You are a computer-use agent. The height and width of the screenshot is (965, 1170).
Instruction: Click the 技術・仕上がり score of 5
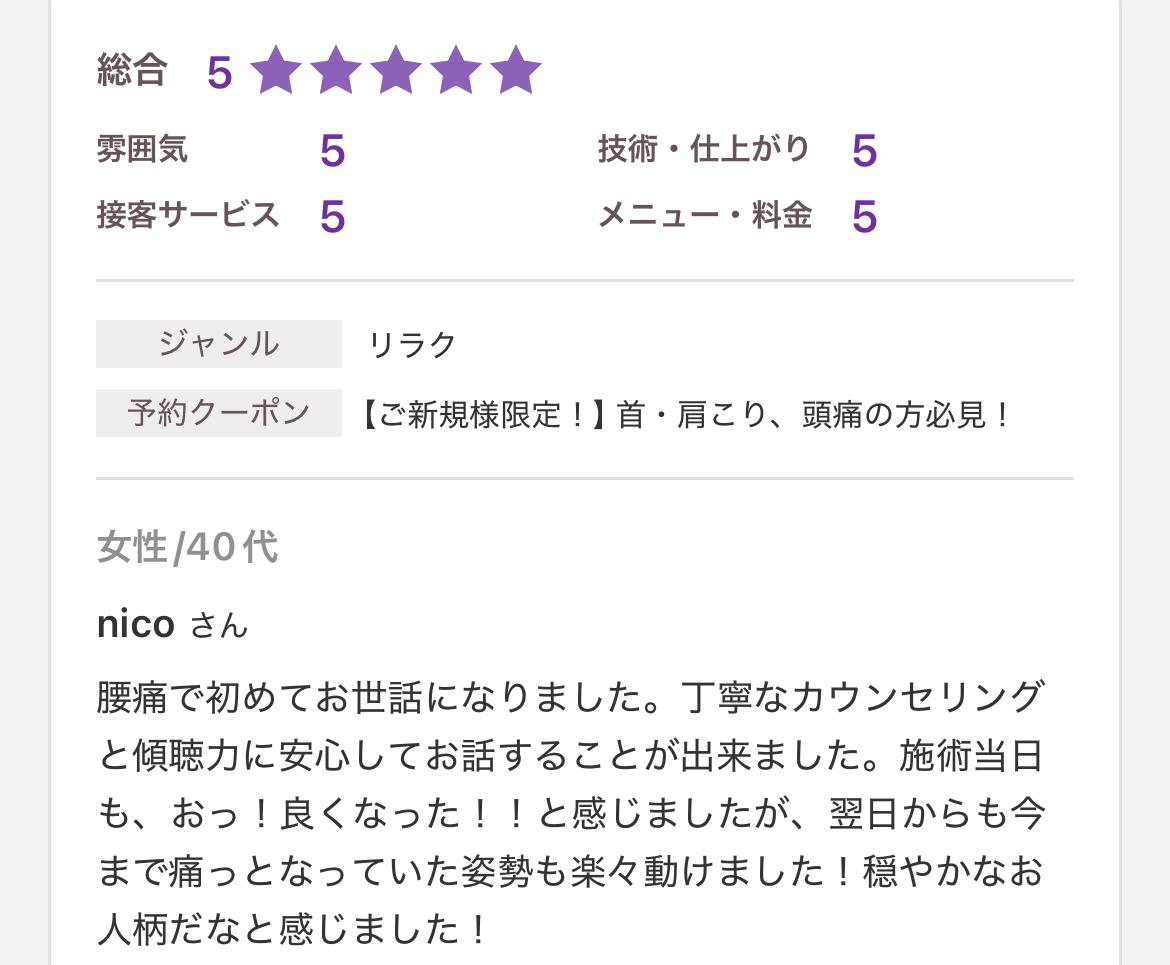(865, 152)
